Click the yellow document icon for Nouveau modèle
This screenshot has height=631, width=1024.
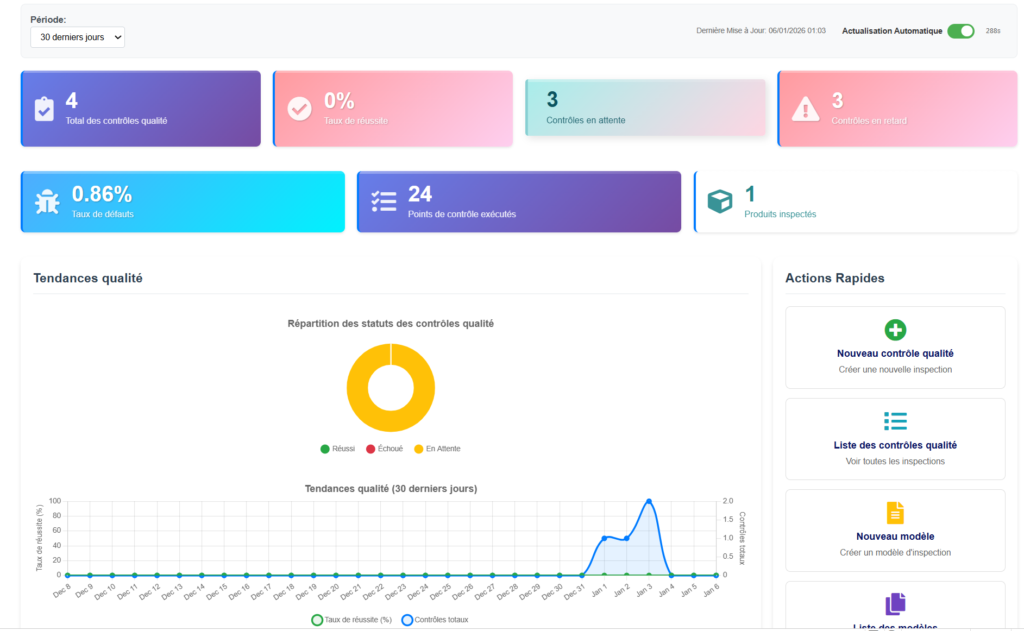(x=895, y=513)
